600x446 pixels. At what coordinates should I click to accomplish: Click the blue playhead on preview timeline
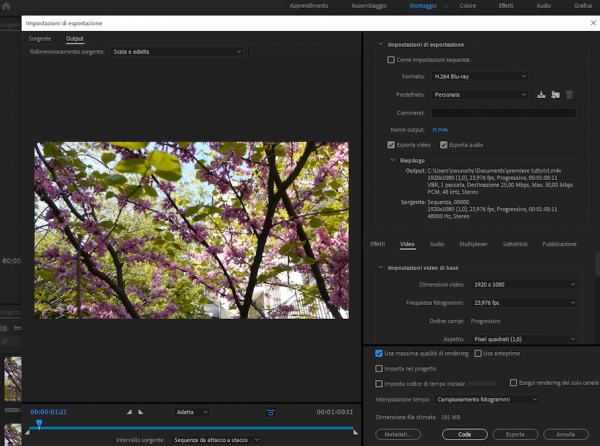point(39,424)
